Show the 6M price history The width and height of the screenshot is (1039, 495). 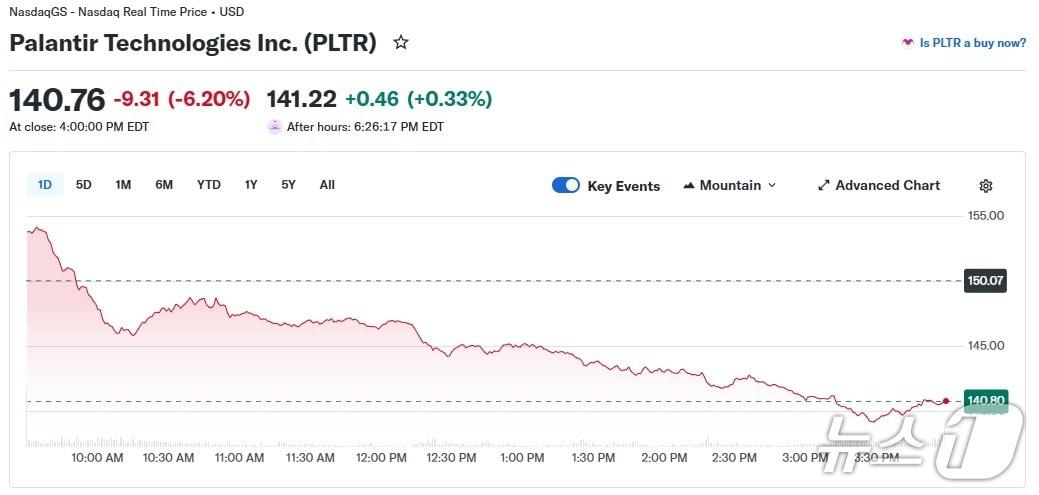tap(164, 185)
